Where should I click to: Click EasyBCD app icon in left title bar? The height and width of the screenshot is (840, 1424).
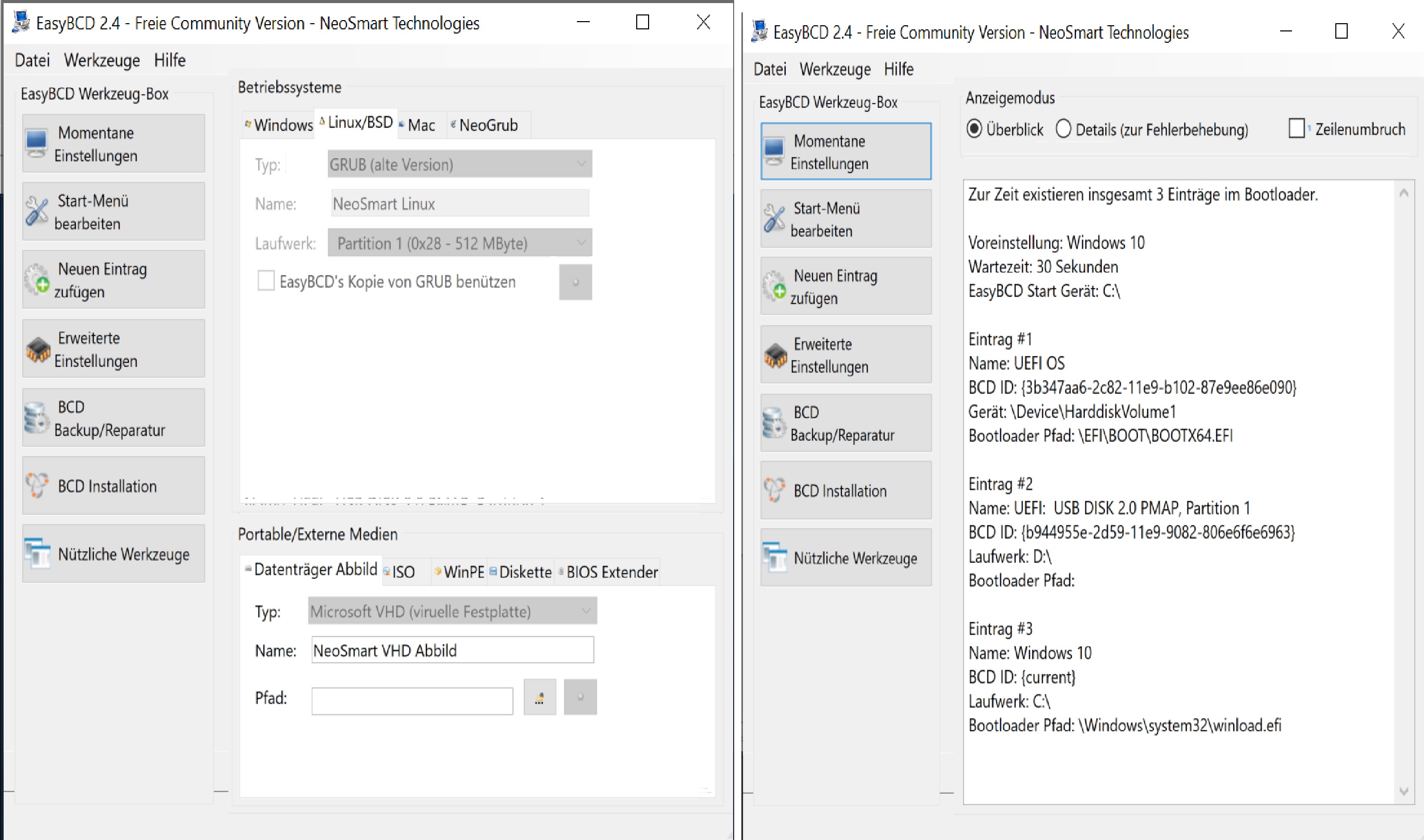click(22, 22)
